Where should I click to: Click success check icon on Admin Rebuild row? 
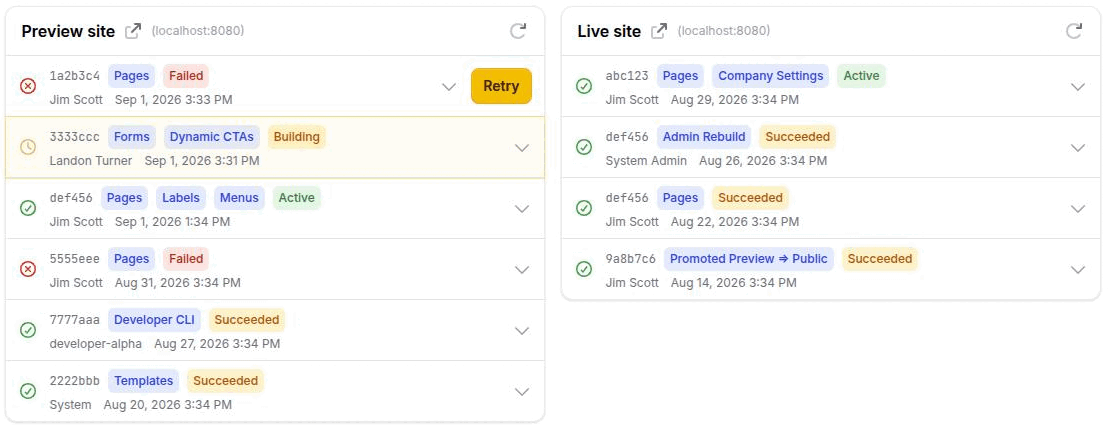[584, 147]
